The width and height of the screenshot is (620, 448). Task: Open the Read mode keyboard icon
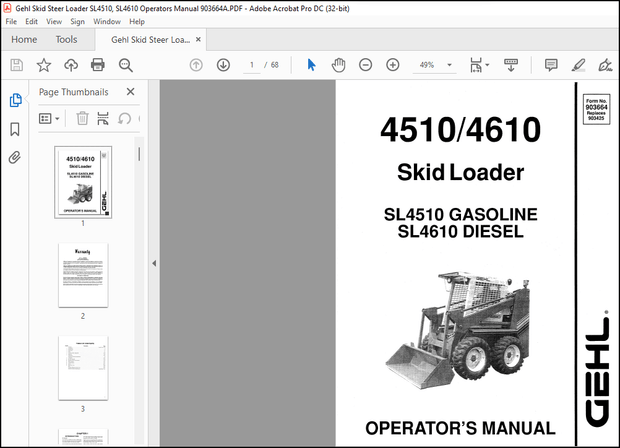point(511,65)
